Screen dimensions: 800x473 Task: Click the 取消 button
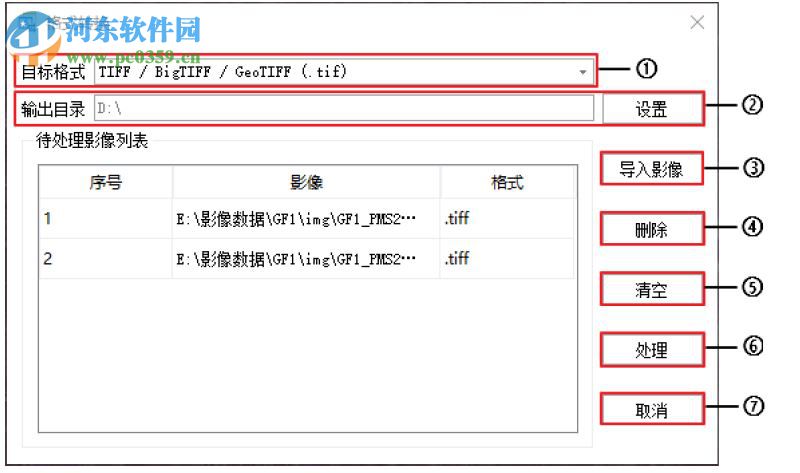click(652, 409)
